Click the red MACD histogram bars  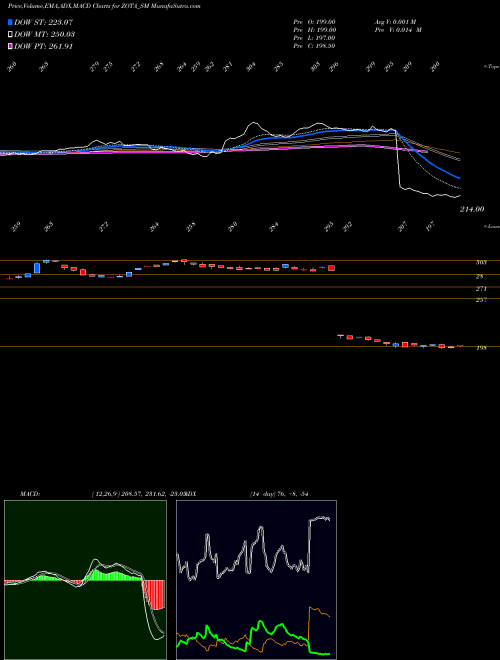(154, 594)
